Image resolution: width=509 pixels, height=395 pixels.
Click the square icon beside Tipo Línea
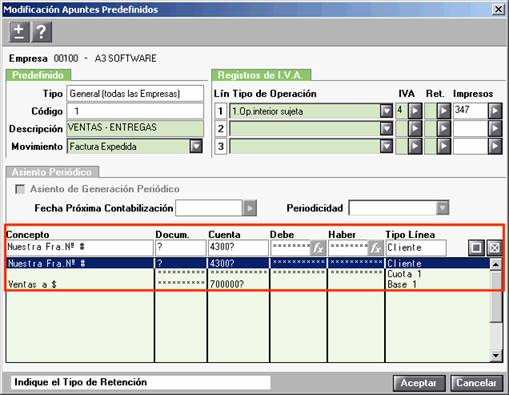click(476, 248)
